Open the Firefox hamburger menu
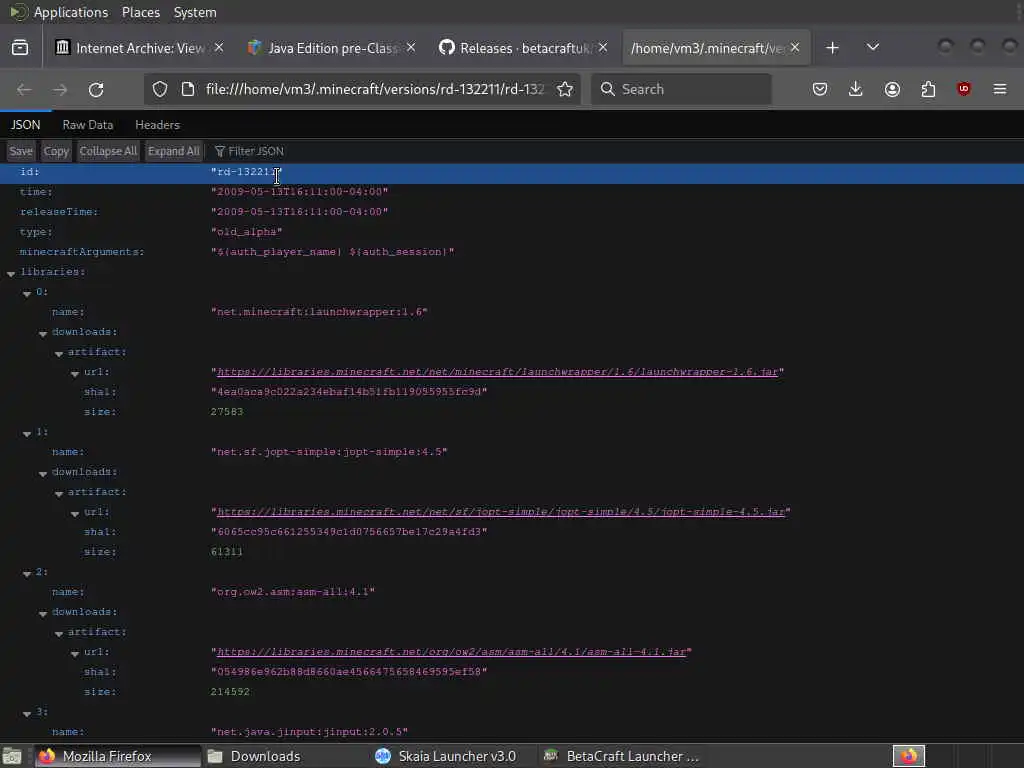The image size is (1024, 768). point(1000,89)
